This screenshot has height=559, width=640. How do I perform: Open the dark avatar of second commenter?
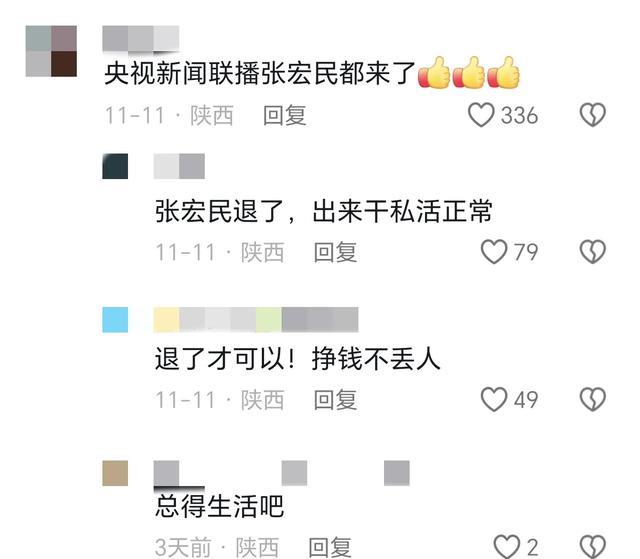115,166
